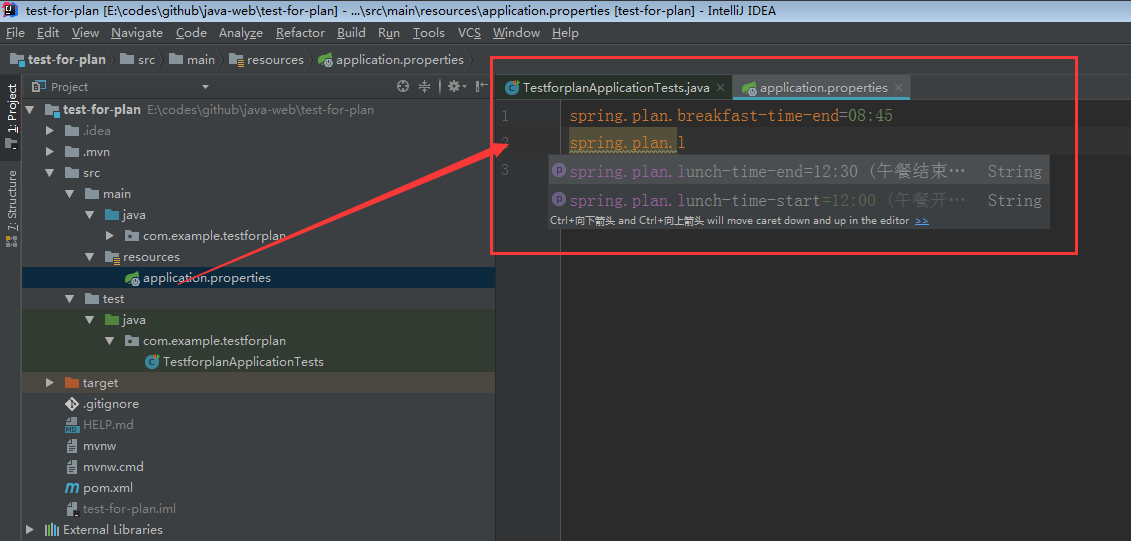Click the Collapse All icon in Project panel
Screen dimensions: 1131x541
point(425,87)
